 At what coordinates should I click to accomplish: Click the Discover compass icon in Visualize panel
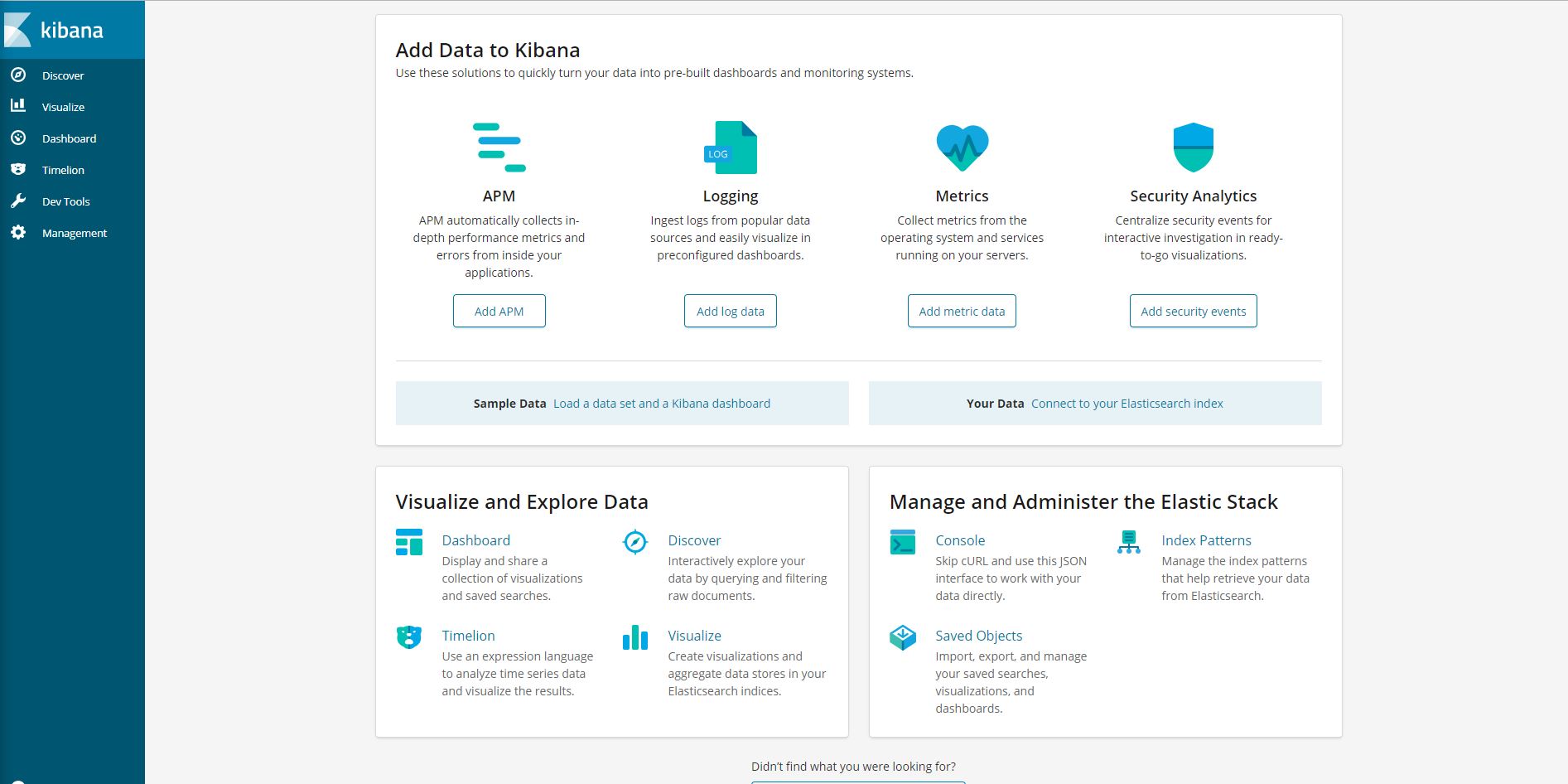tap(635, 542)
